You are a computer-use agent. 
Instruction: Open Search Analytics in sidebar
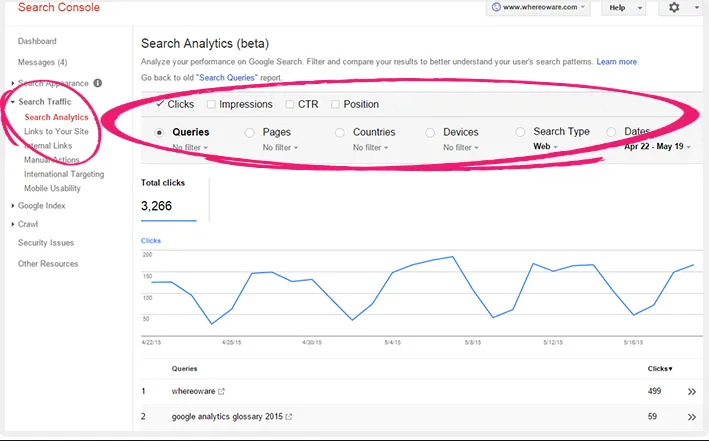57,117
